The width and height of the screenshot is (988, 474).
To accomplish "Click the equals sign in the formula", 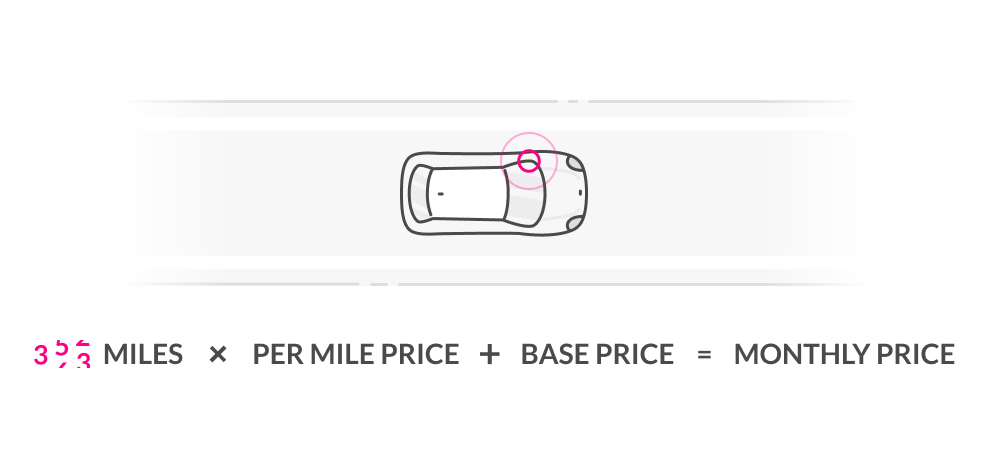I will [704, 356].
